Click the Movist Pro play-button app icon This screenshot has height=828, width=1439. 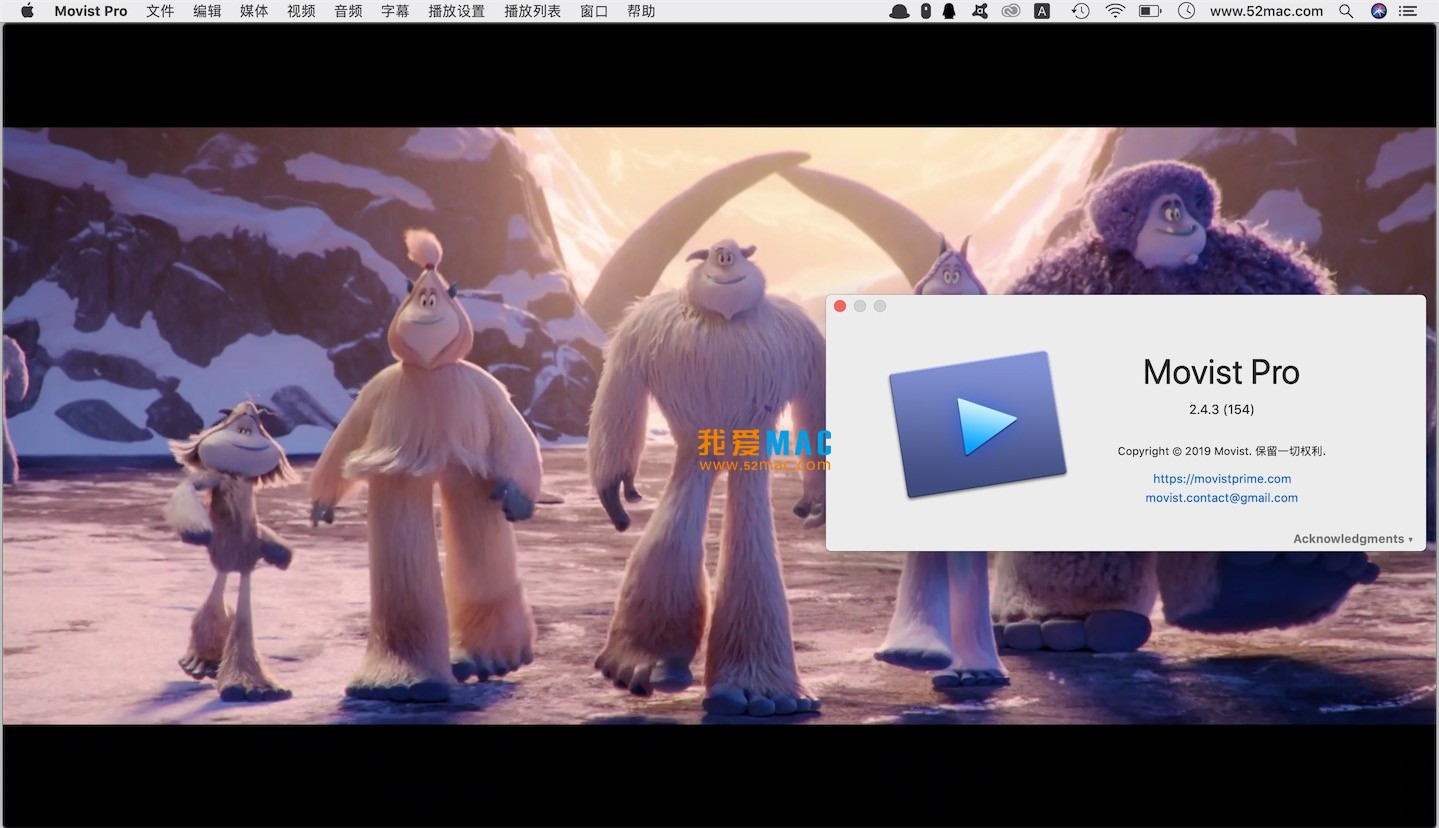coord(977,423)
